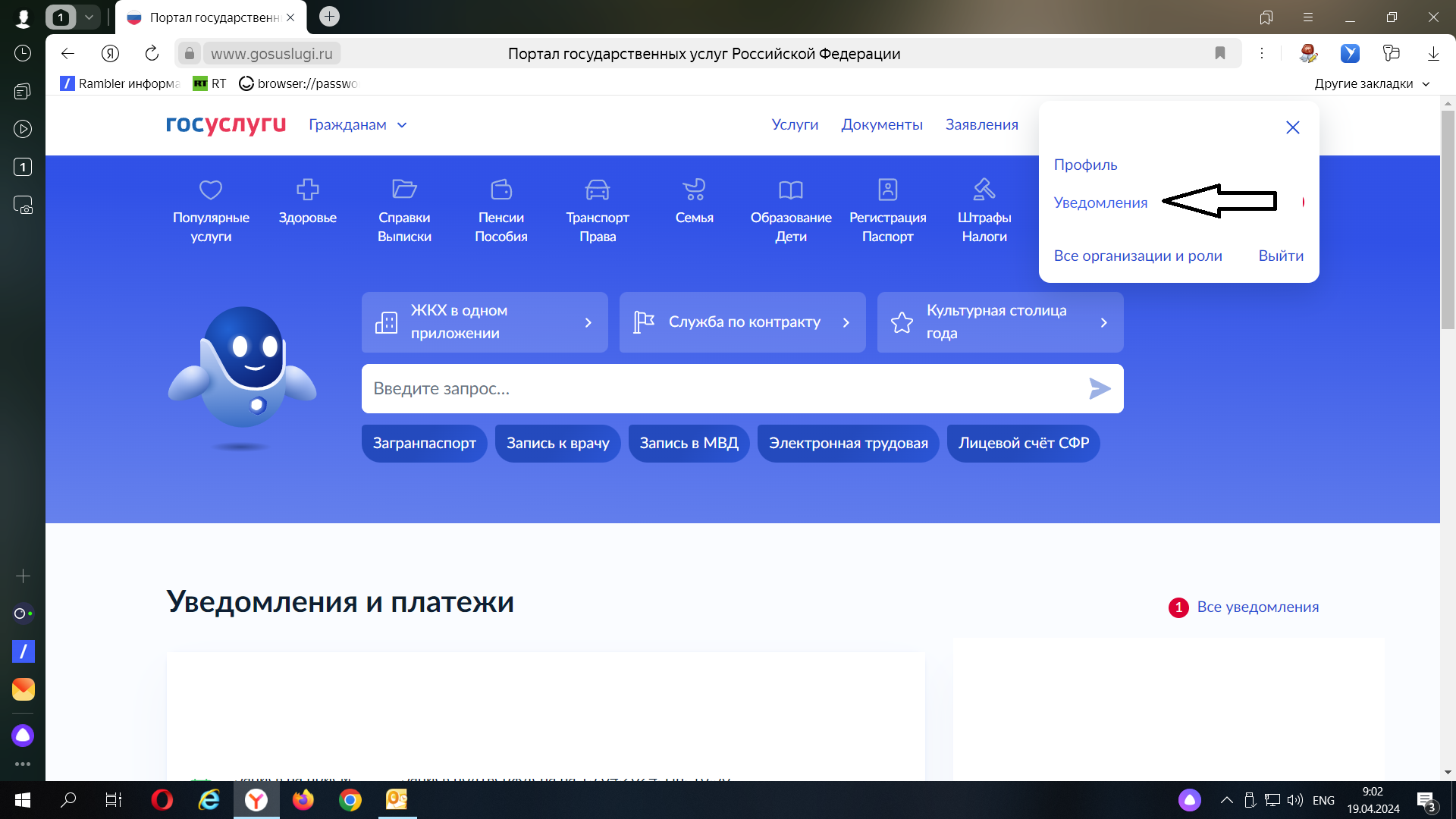This screenshot has width=1456, height=819.
Task: Open the Пенсии Пособия wallet icon
Action: pyautogui.click(x=500, y=190)
